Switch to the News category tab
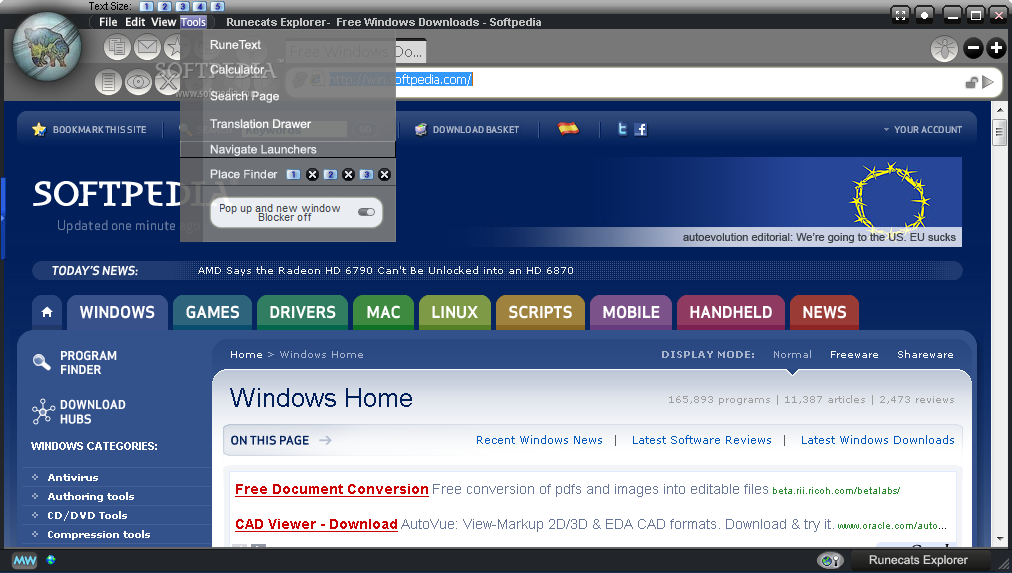The width and height of the screenshot is (1012, 573). click(x=824, y=312)
